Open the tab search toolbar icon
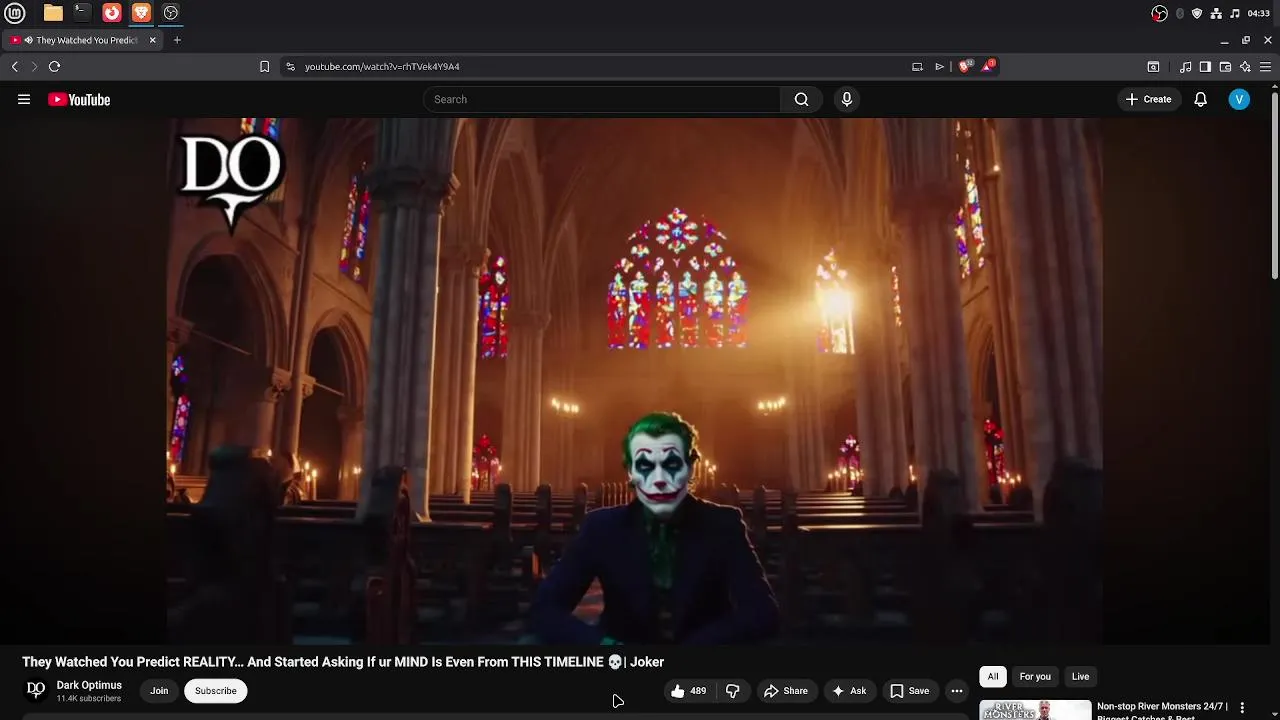Viewport: 1280px width, 720px height. 1153,67
